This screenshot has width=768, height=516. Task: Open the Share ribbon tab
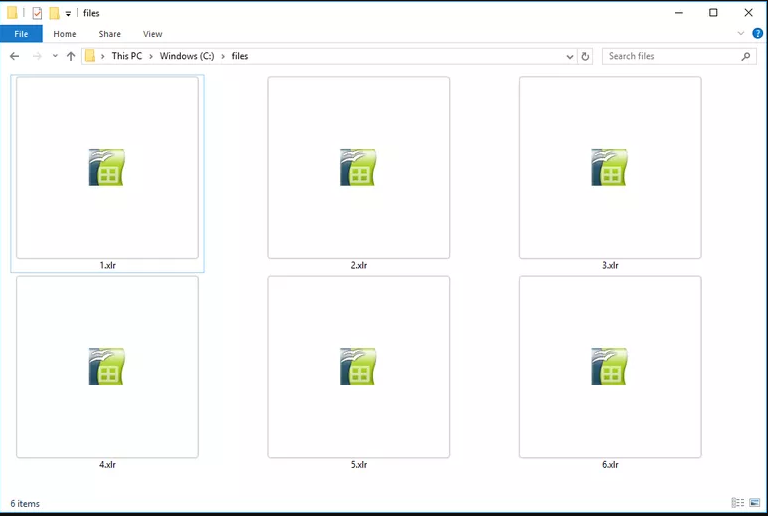point(109,34)
